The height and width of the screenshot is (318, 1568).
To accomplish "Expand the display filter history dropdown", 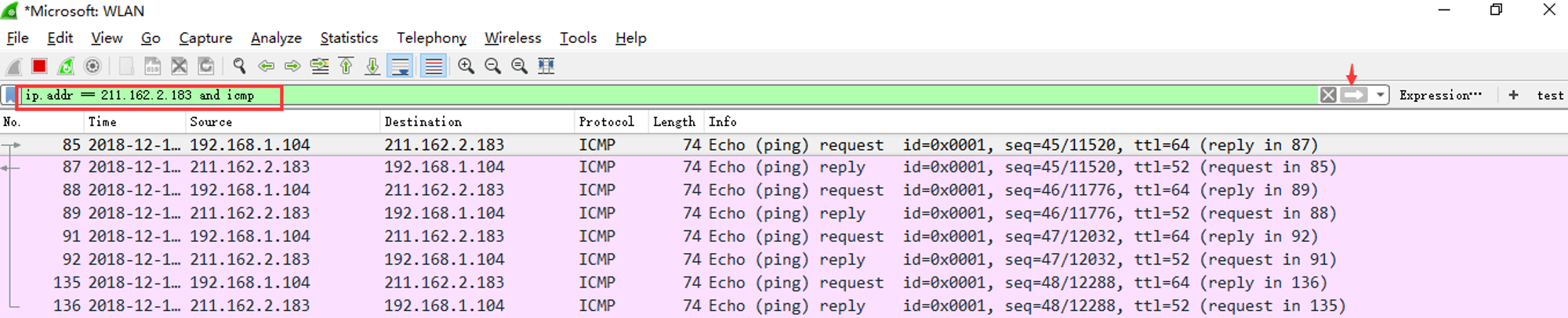I will (1380, 95).
